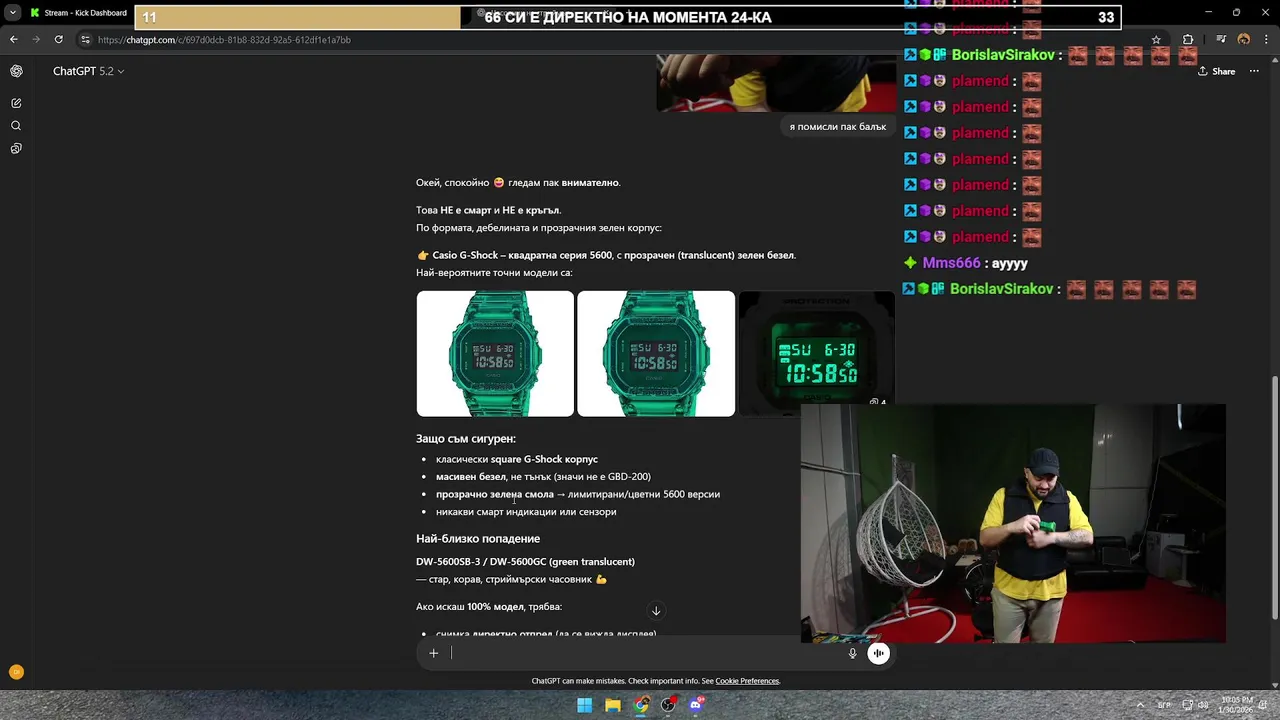Click the chatgpt.com URL in the address bar
Image resolution: width=1280 pixels, height=720 pixels.
224,40
